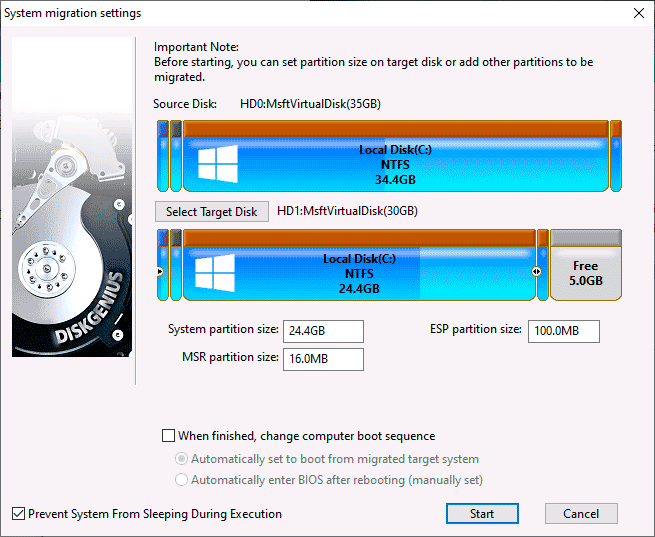Click the MSR partition size field
Viewport: 655px width, 537px height.
(323, 360)
